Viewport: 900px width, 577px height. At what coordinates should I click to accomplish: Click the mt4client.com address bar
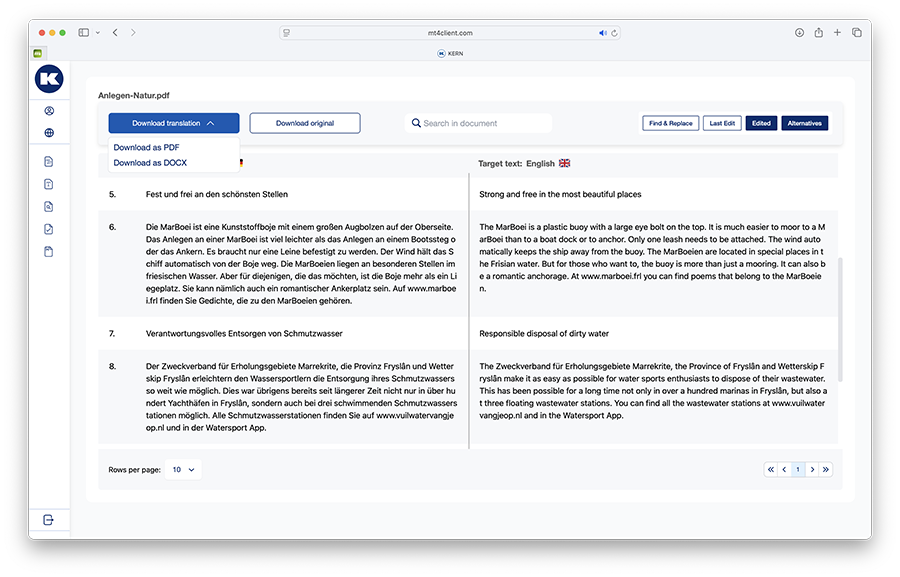[450, 33]
